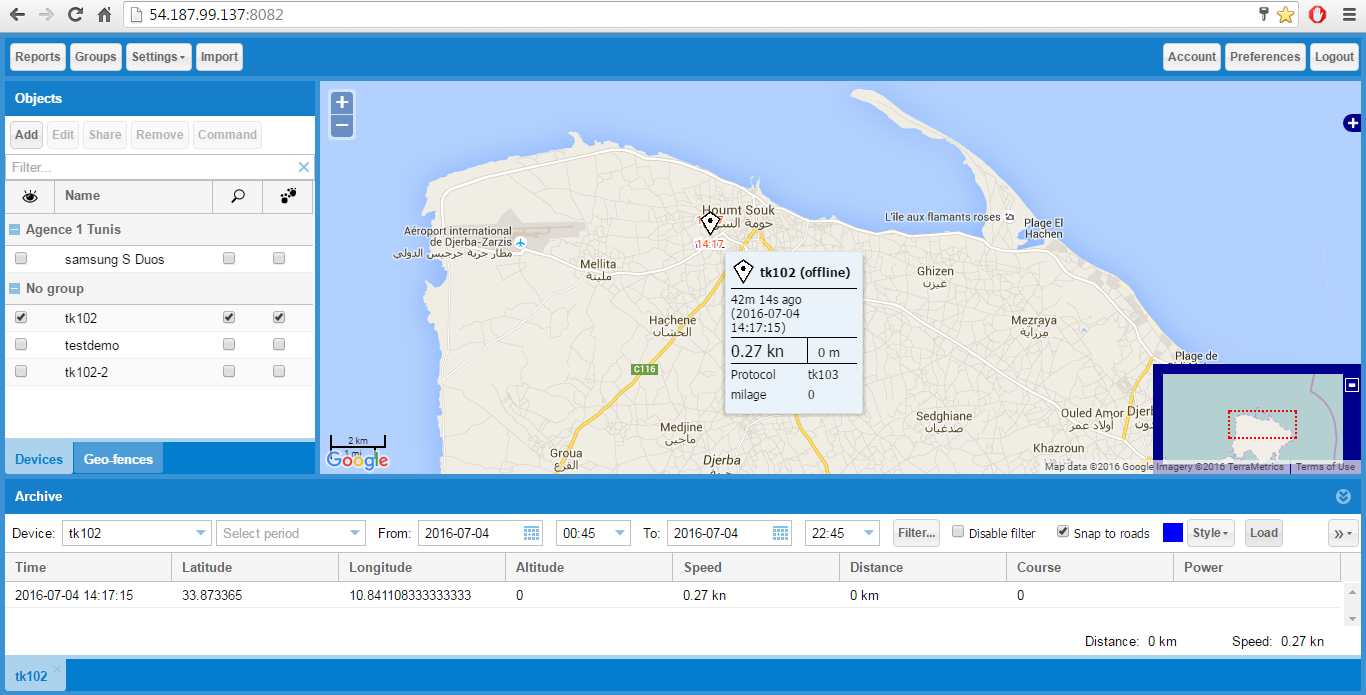1366x695 pixels.
Task: Click in the objects Filter input field
Action: coord(152,167)
